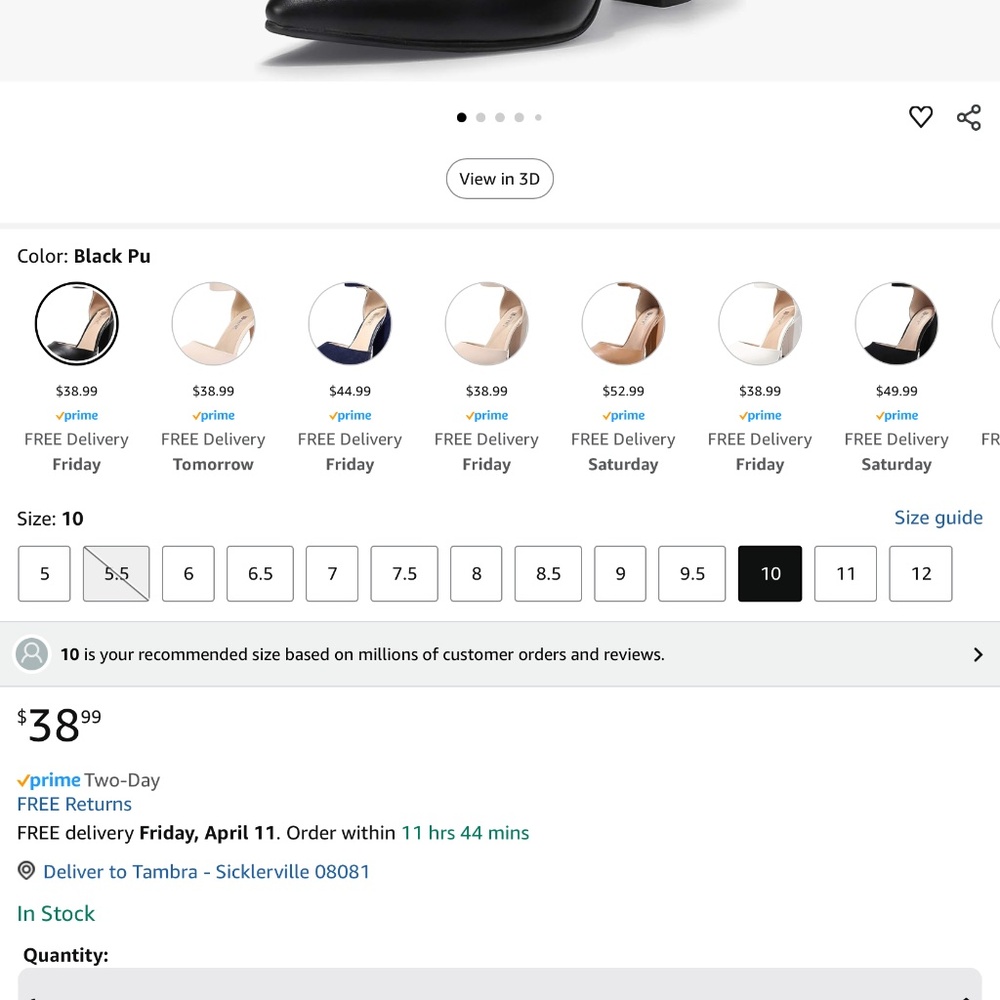This screenshot has width=1000, height=1000.
Task: Pick the tan shoe swatch priced $52.99
Action: 623,323
